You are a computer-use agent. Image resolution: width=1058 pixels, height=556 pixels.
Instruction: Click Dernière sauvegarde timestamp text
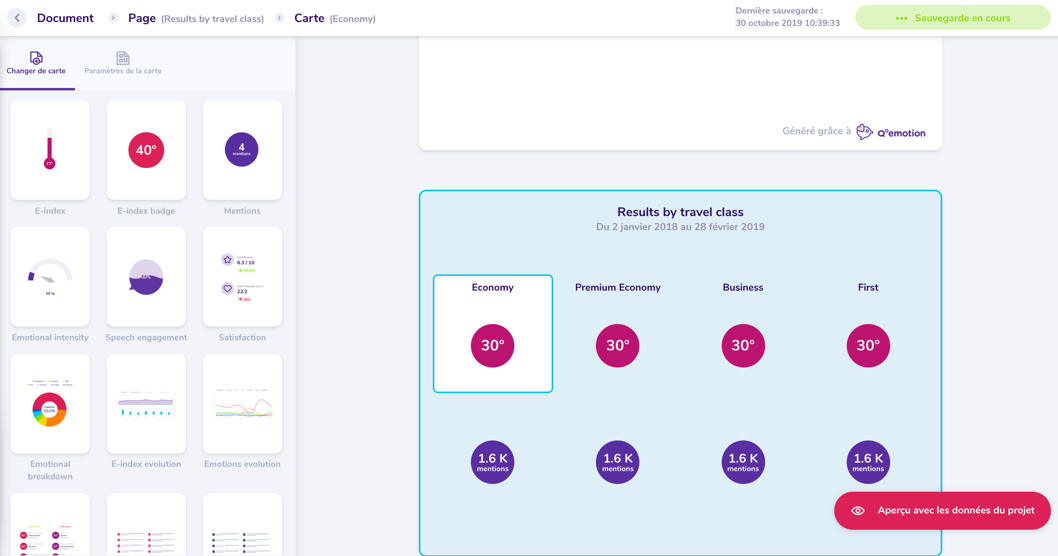click(x=787, y=17)
